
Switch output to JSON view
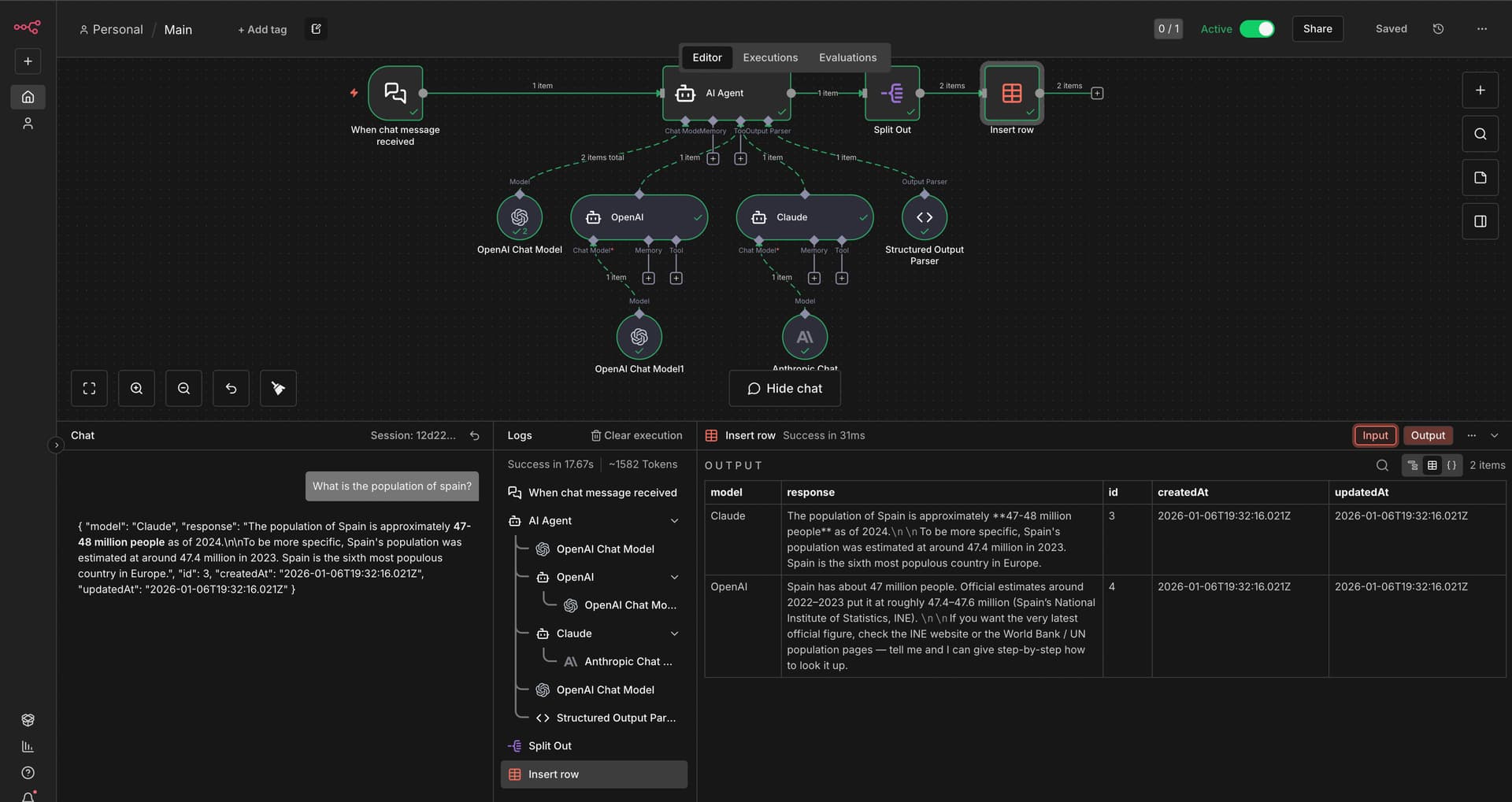tap(1451, 465)
